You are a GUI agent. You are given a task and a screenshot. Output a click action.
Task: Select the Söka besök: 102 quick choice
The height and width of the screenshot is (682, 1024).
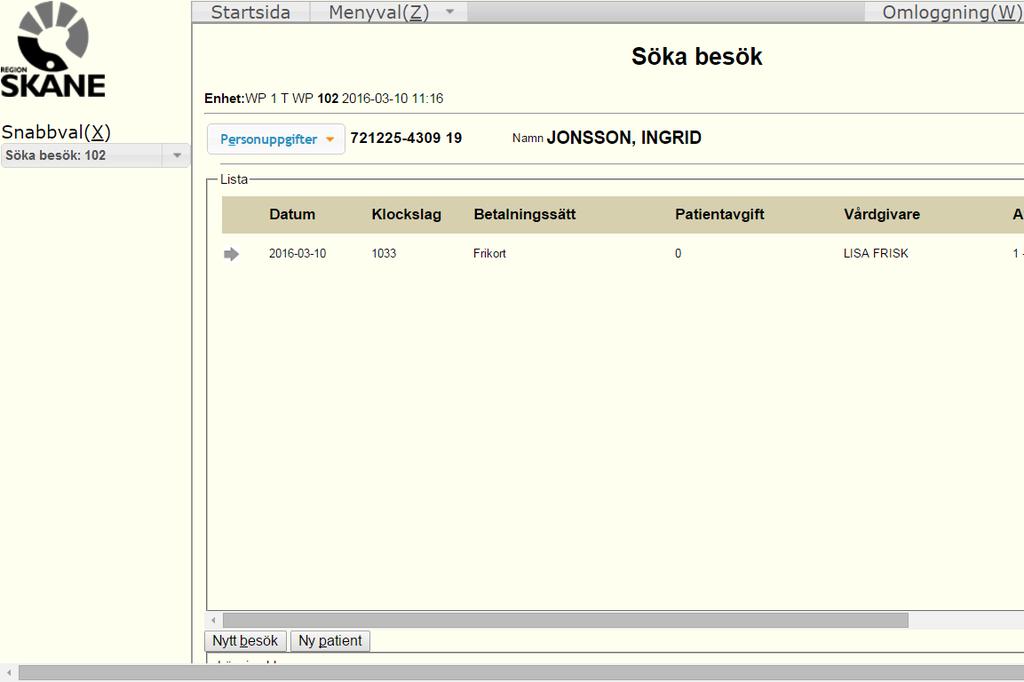pos(82,155)
